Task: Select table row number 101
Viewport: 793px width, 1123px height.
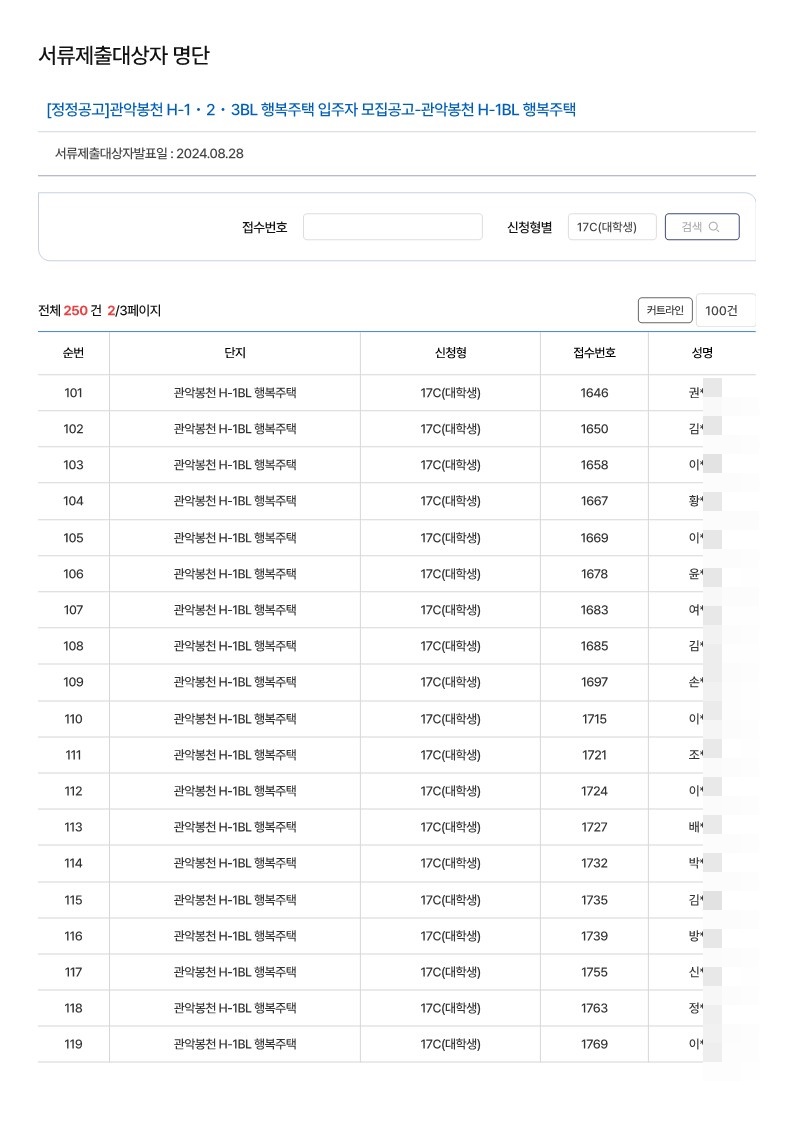Action: 72,392
